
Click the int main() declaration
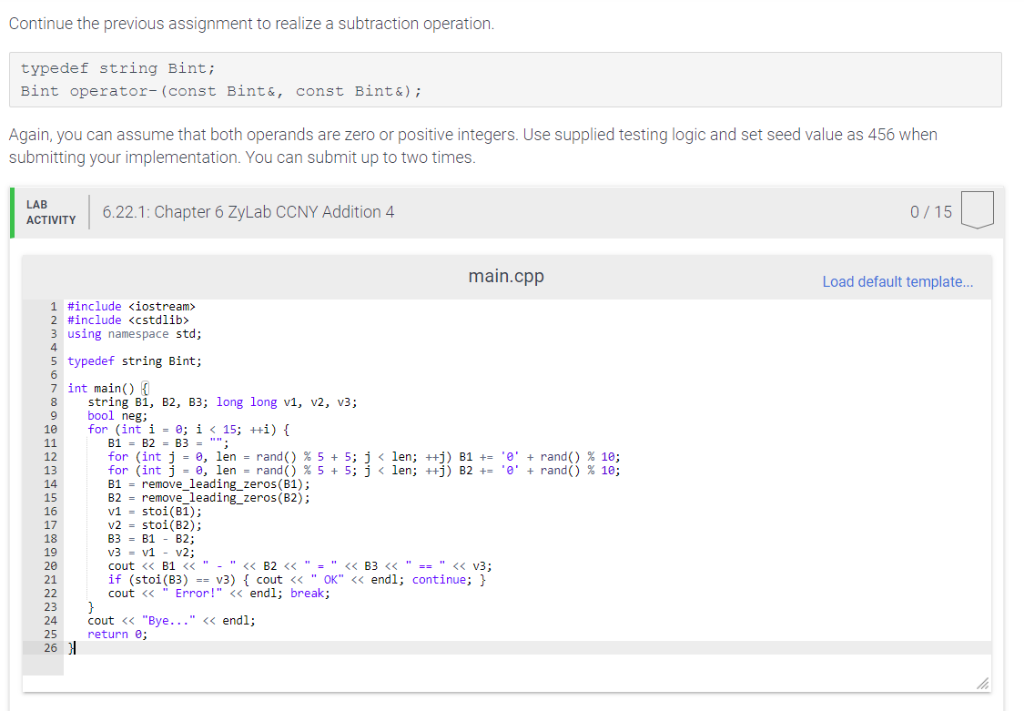tap(103, 388)
